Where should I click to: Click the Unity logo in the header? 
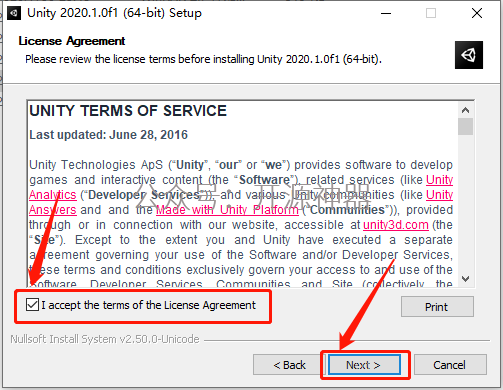pyautogui.click(x=469, y=55)
